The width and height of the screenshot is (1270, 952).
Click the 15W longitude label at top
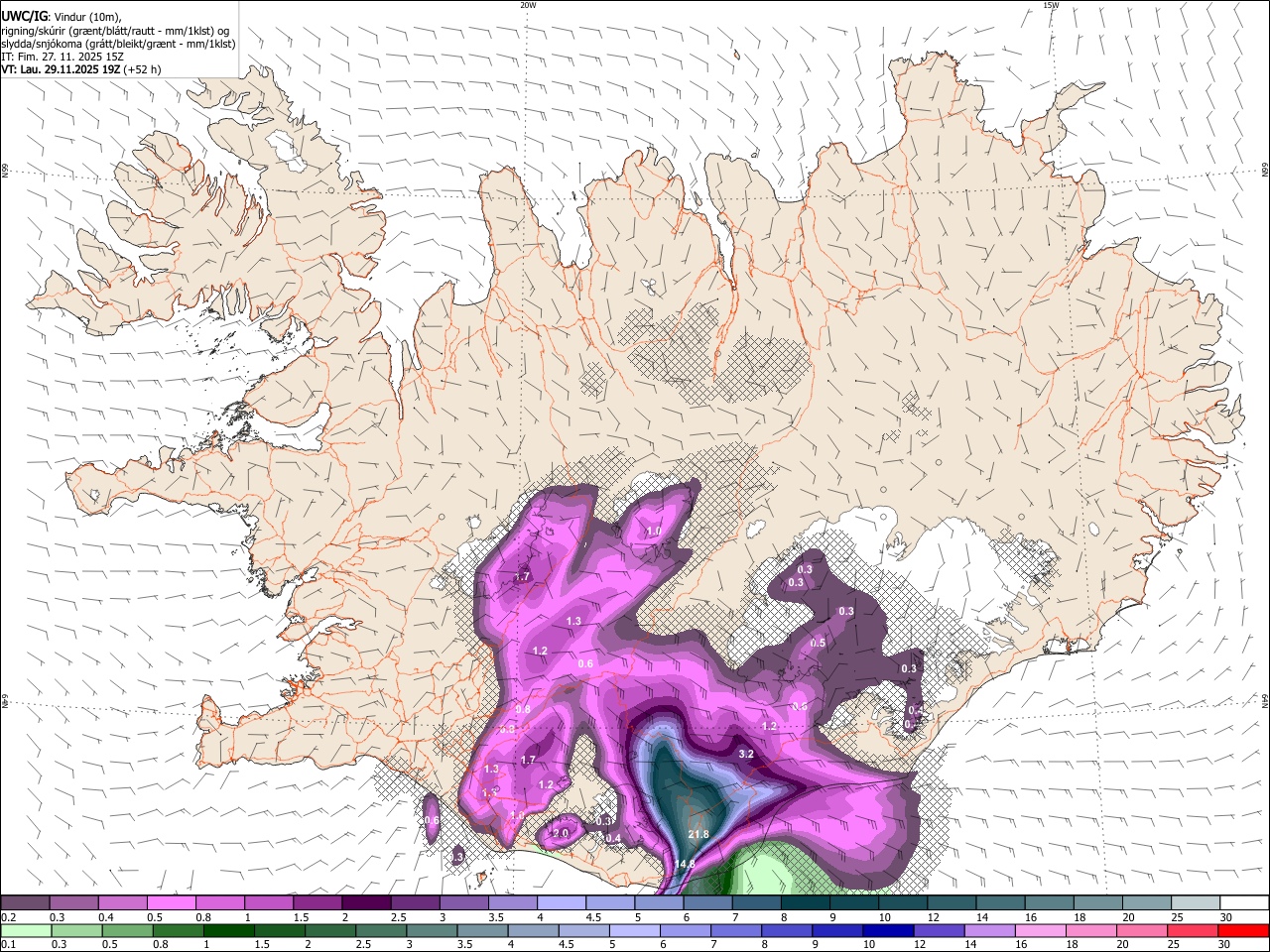tap(1051, 5)
